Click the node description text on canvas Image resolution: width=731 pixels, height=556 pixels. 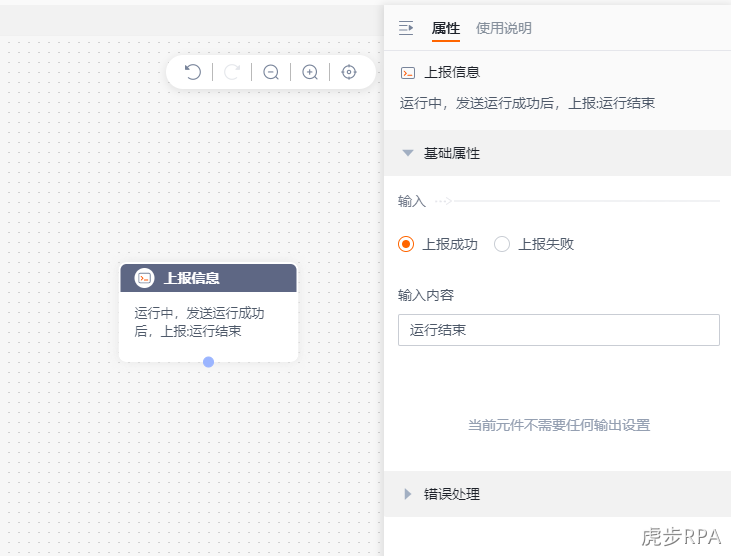(x=199, y=322)
